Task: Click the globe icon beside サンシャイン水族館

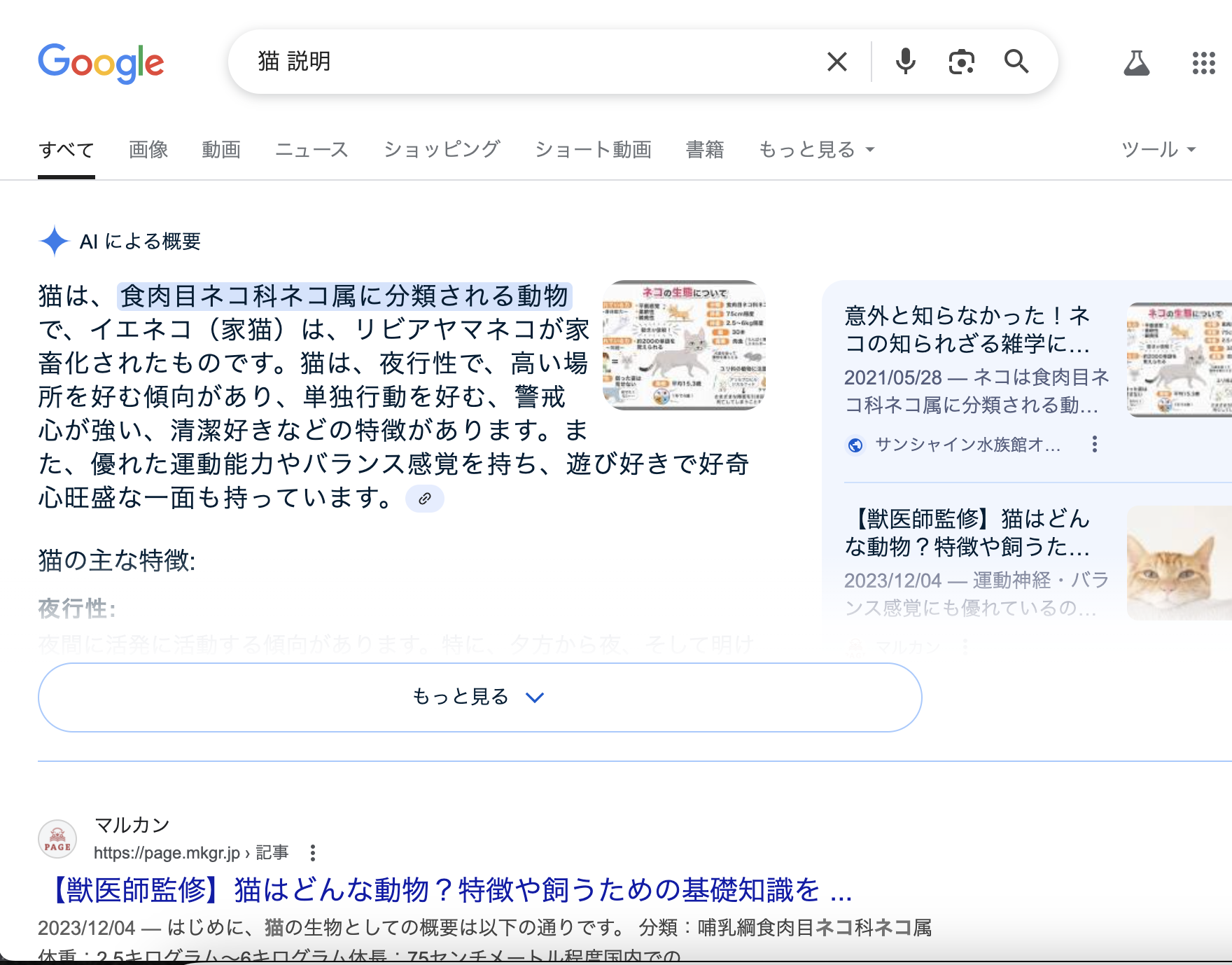Action: pyautogui.click(x=855, y=445)
